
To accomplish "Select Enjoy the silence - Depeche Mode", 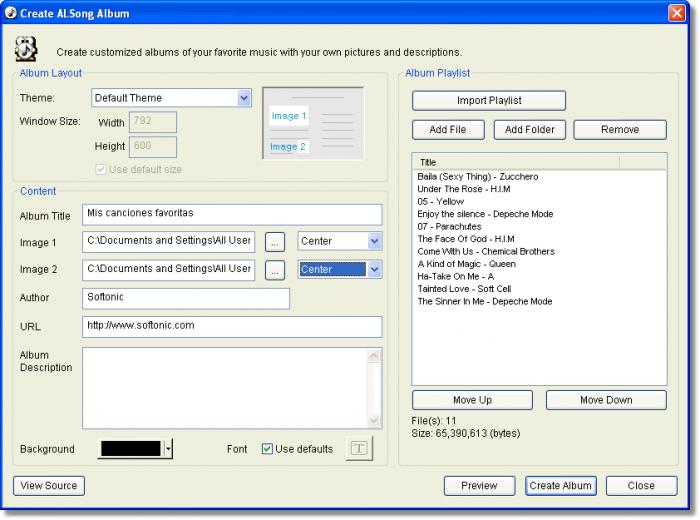I will point(485,214).
